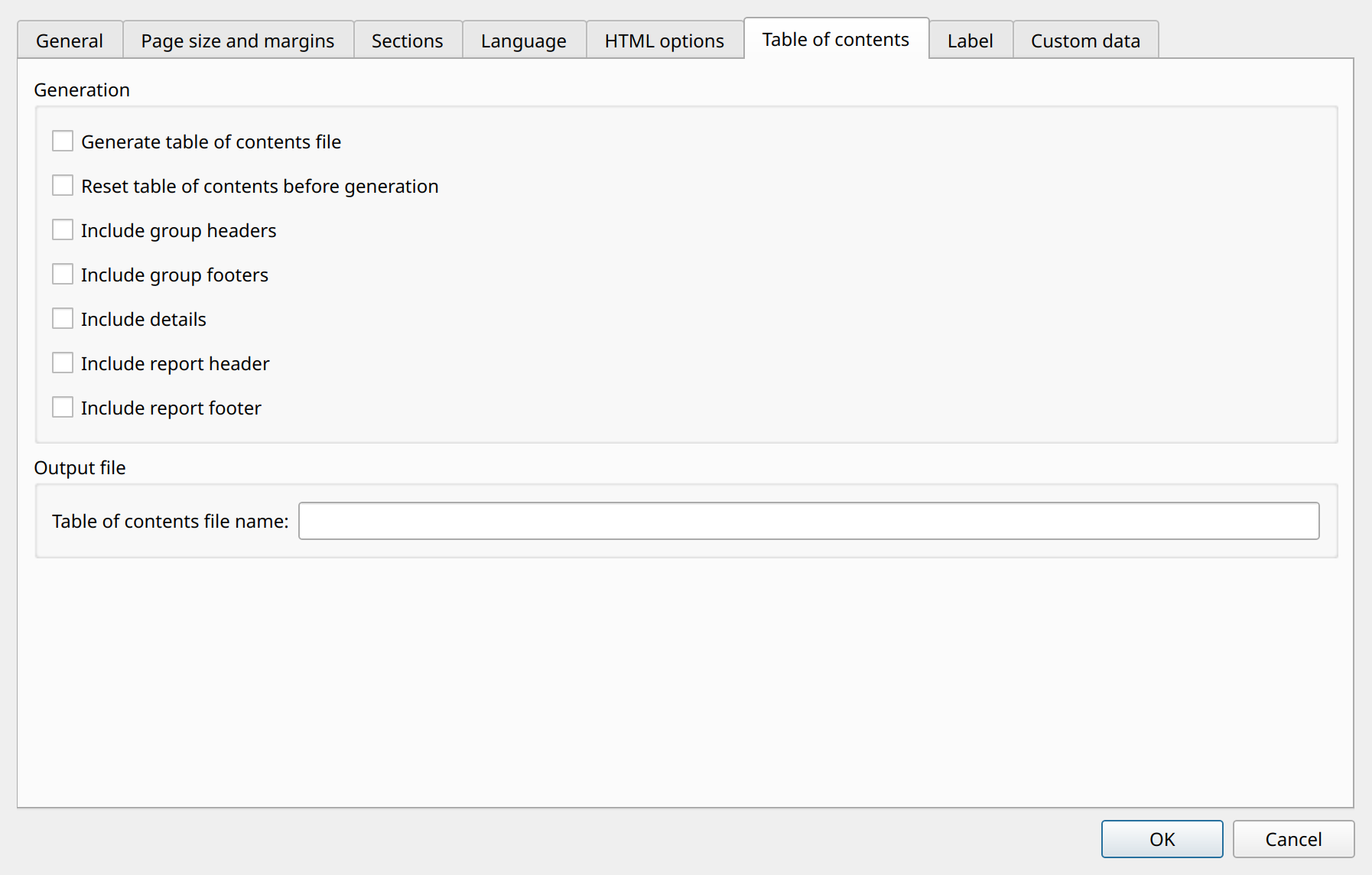This screenshot has width=1372, height=875.
Task: Open the Custom data tab
Action: point(1085,41)
